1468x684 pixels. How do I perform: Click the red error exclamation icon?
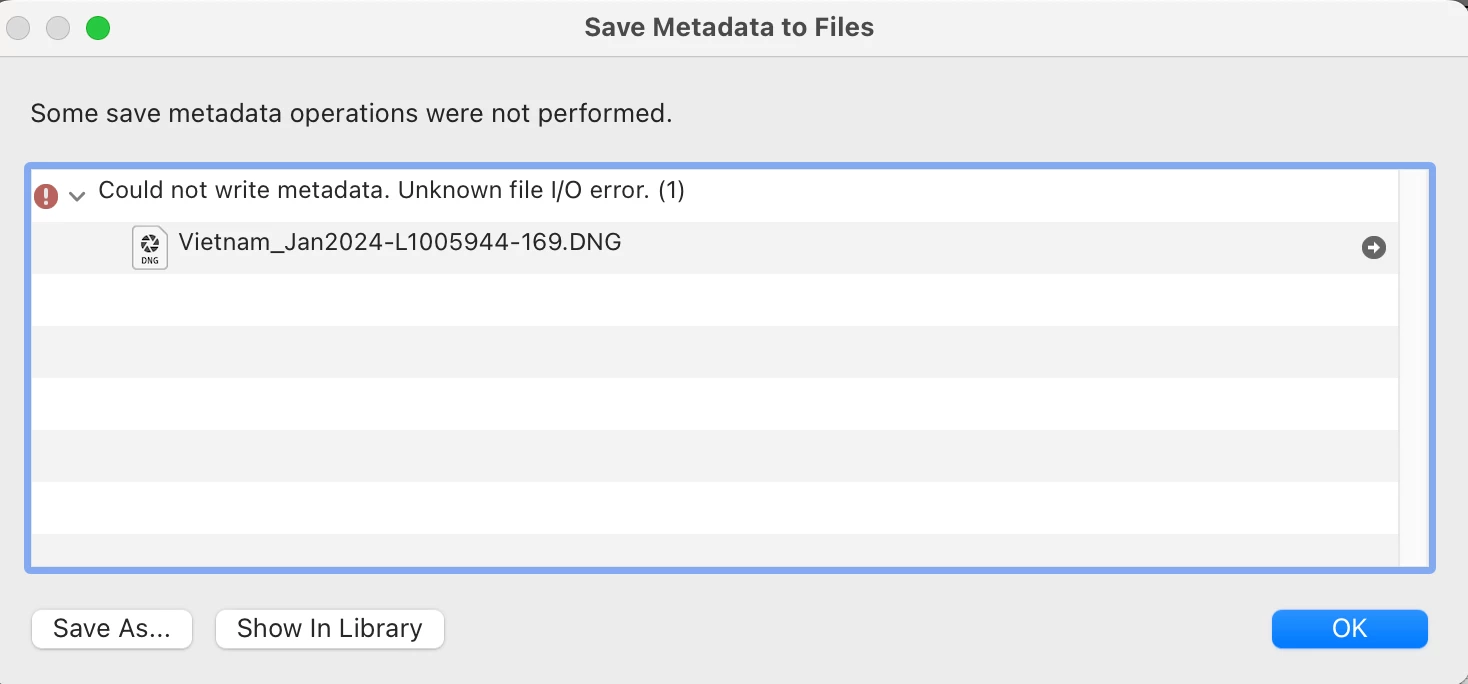click(46, 196)
